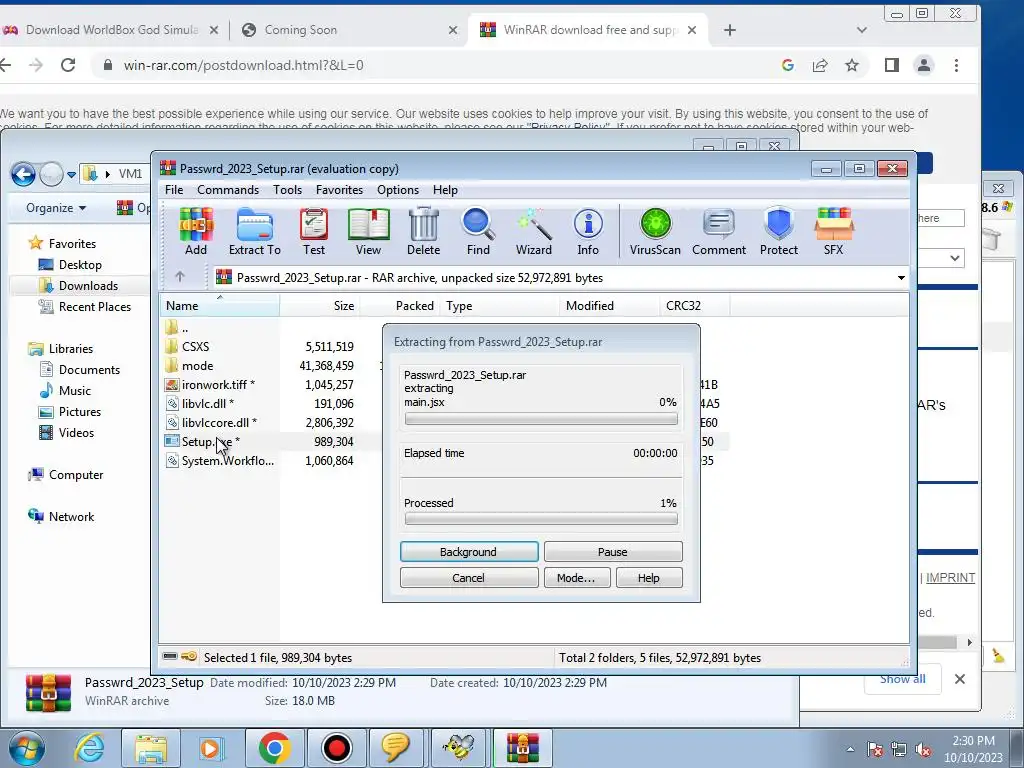Image resolution: width=1024 pixels, height=768 pixels.
Task: Click the Test archive icon
Action: pos(313,231)
